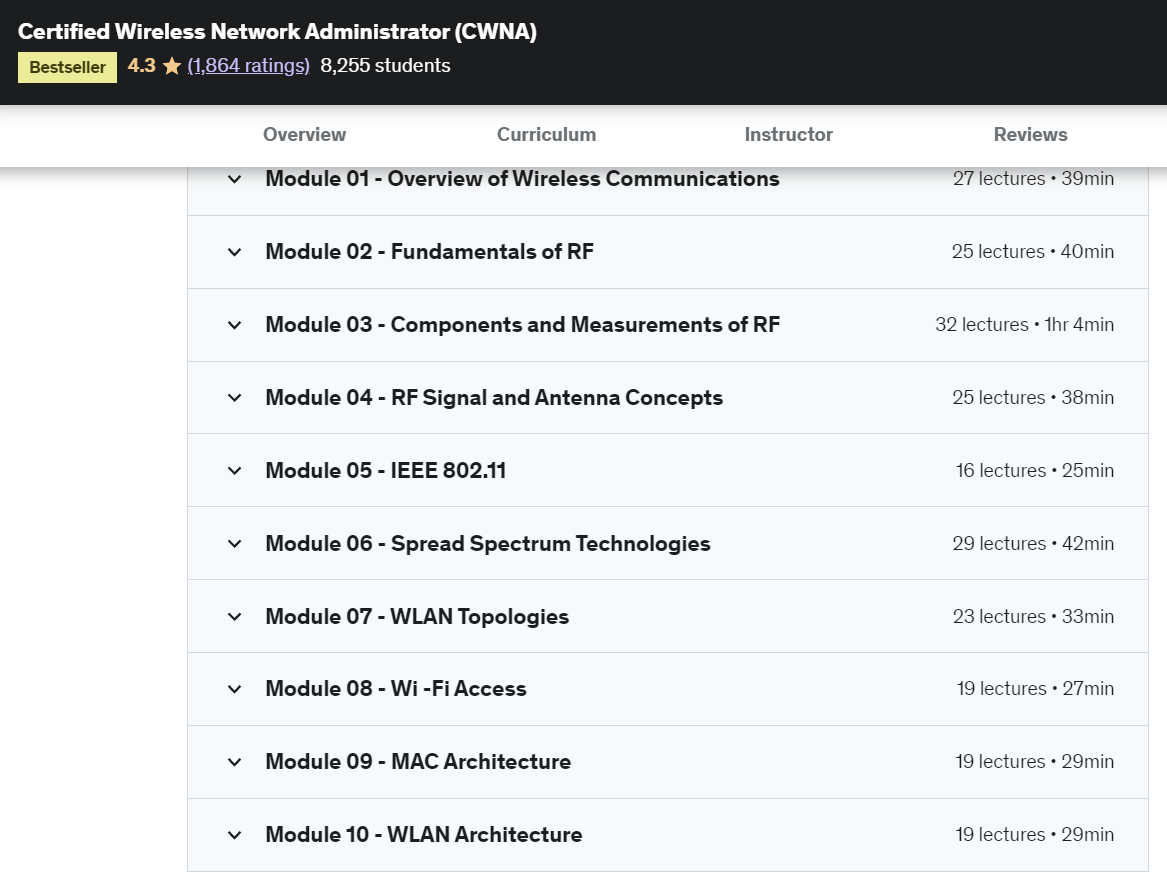Image resolution: width=1167 pixels, height=872 pixels.
Task: Click chevron beside Module 03 Components and Measurements
Action: click(x=235, y=325)
